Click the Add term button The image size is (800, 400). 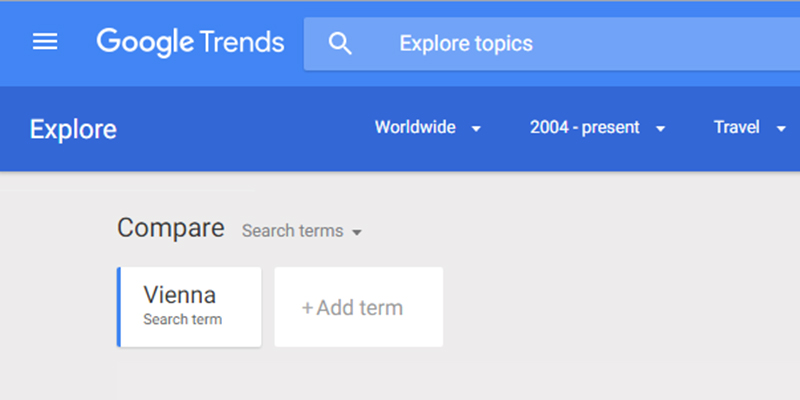pos(359,307)
